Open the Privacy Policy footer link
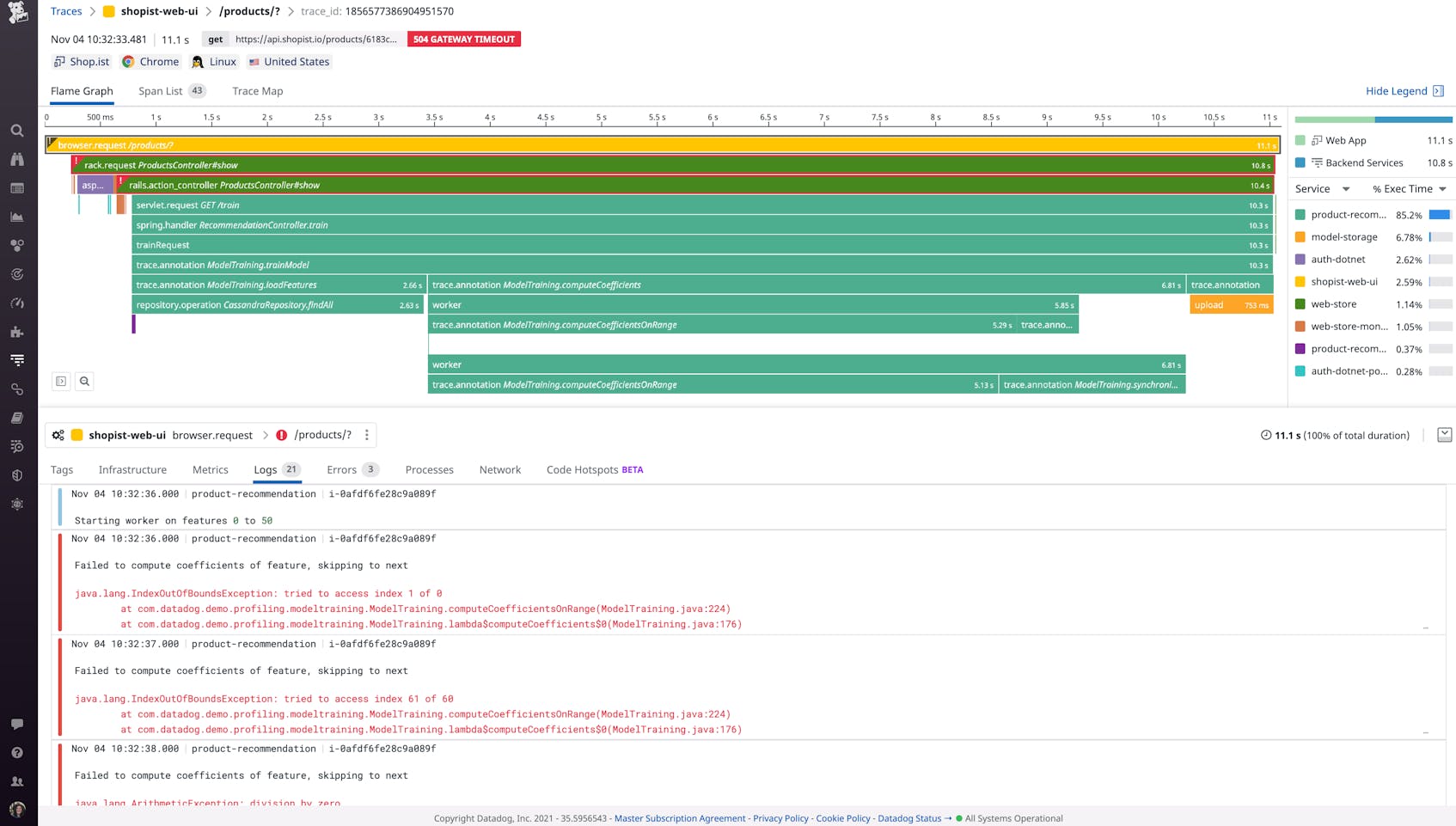The height and width of the screenshot is (826, 1456). pyautogui.click(x=780, y=818)
